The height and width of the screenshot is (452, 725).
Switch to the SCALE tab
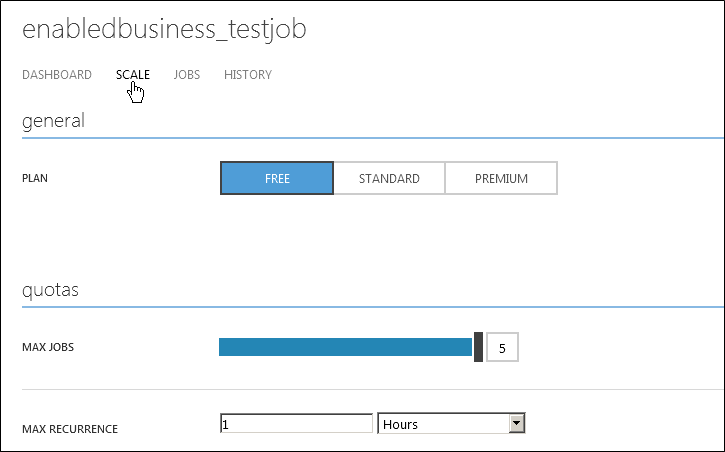pyautogui.click(x=133, y=75)
